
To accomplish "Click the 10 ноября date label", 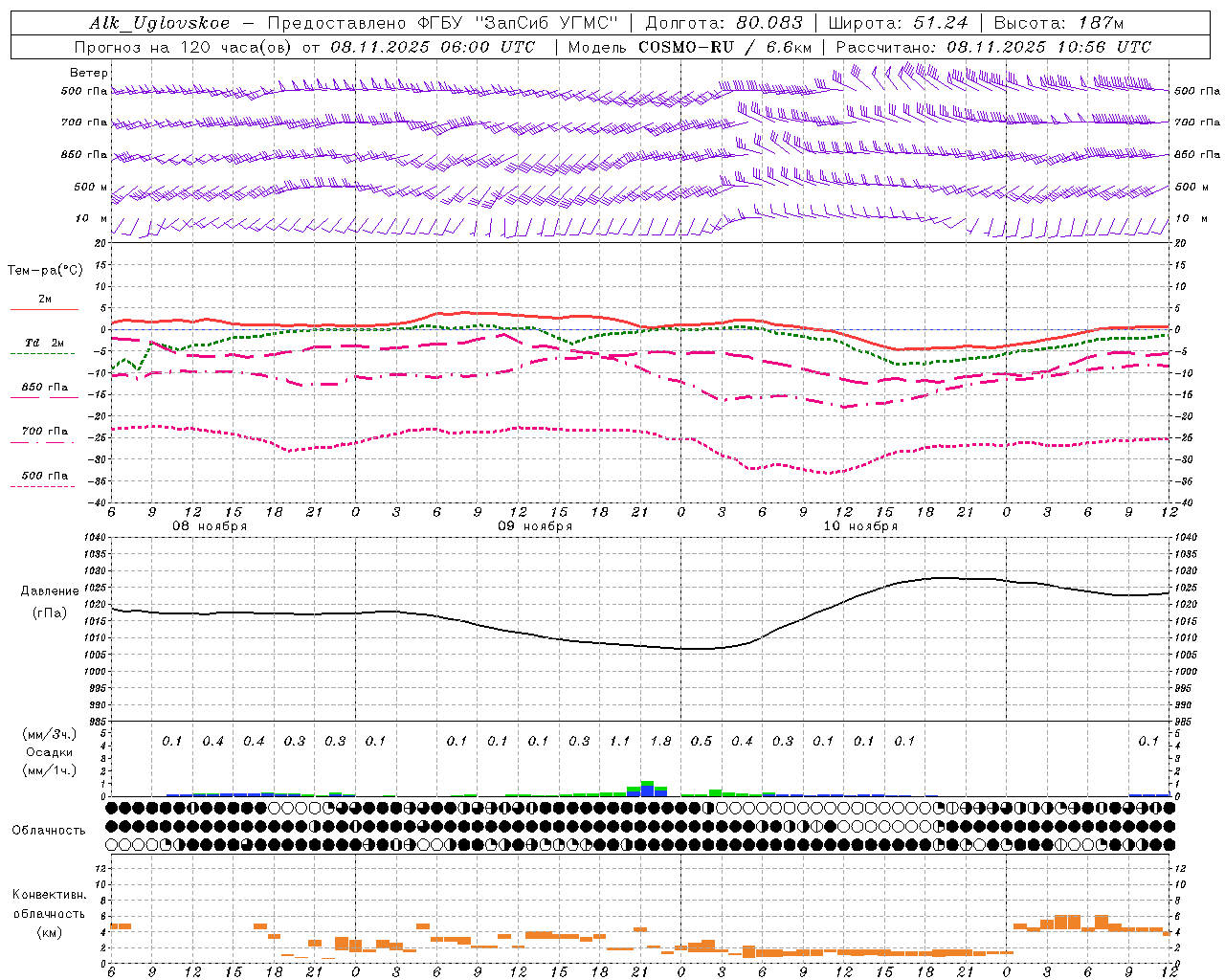I will pos(860,526).
